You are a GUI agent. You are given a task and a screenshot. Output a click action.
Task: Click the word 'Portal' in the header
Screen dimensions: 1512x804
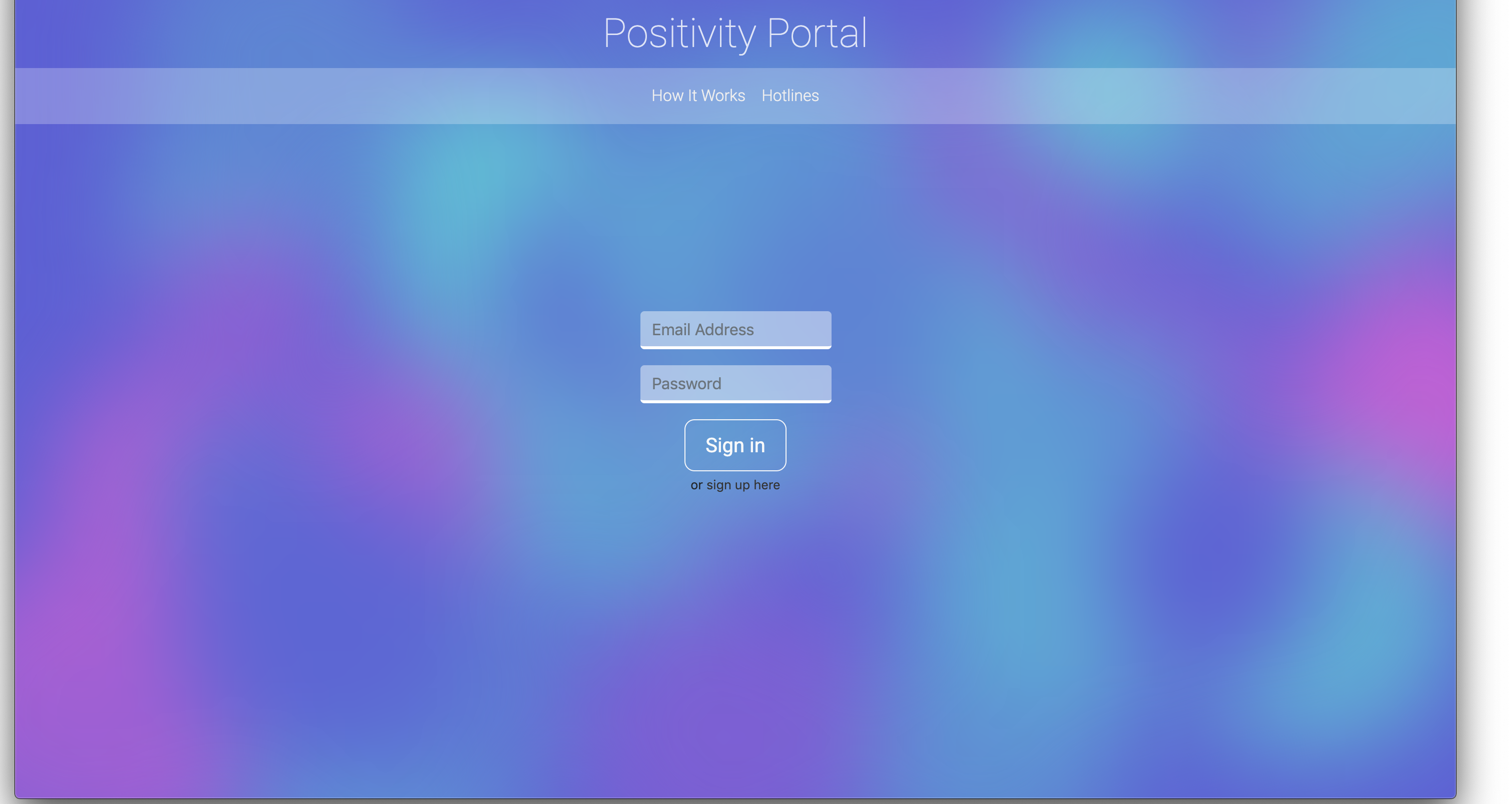(x=817, y=34)
